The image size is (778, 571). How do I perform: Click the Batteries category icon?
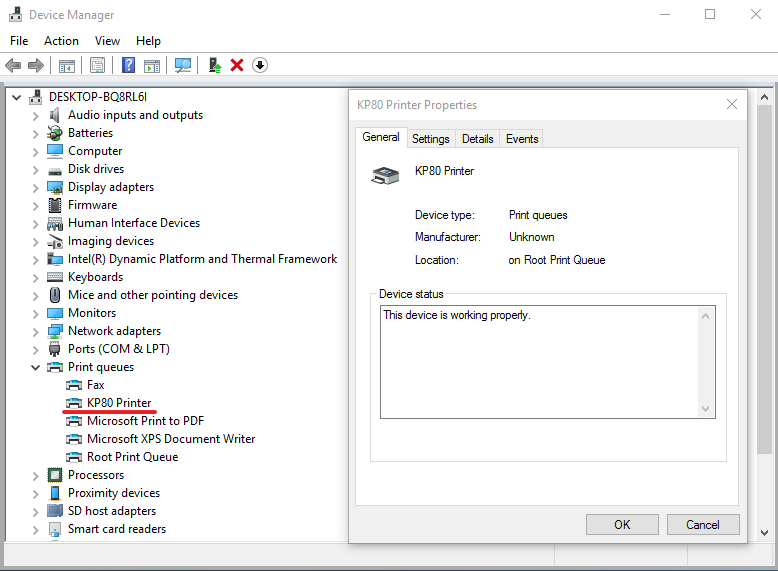[x=55, y=133]
